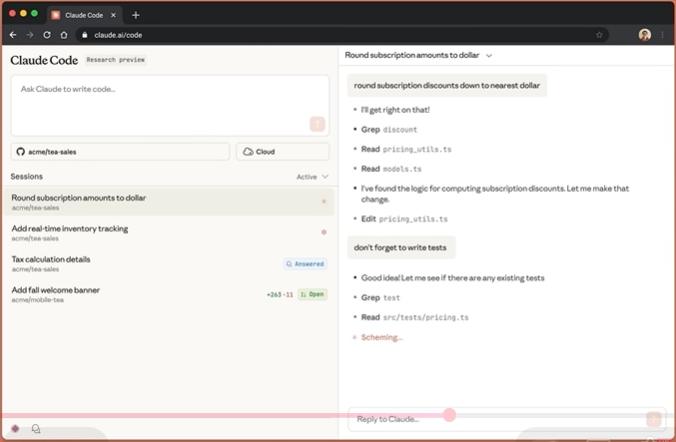The width and height of the screenshot is (676, 442).
Task: Click the Open badge on fall welcome banner
Action: tap(313, 295)
